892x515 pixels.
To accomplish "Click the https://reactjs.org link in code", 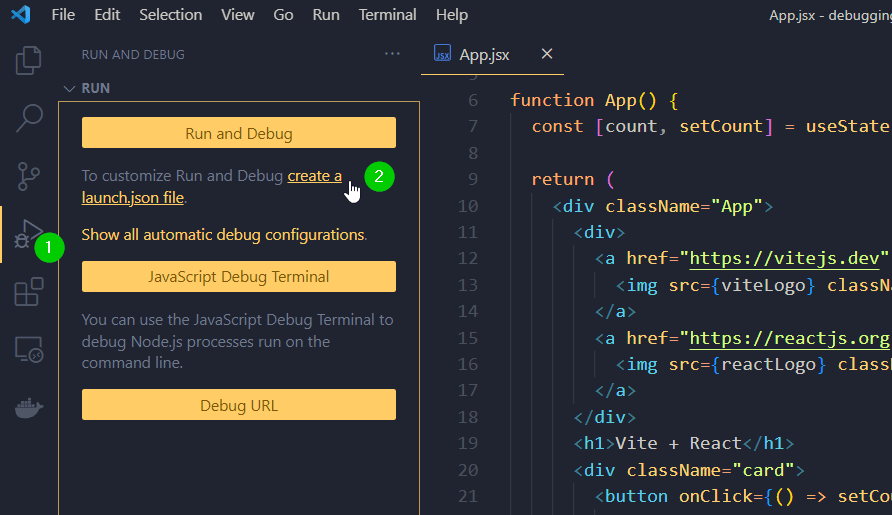I will (x=790, y=339).
